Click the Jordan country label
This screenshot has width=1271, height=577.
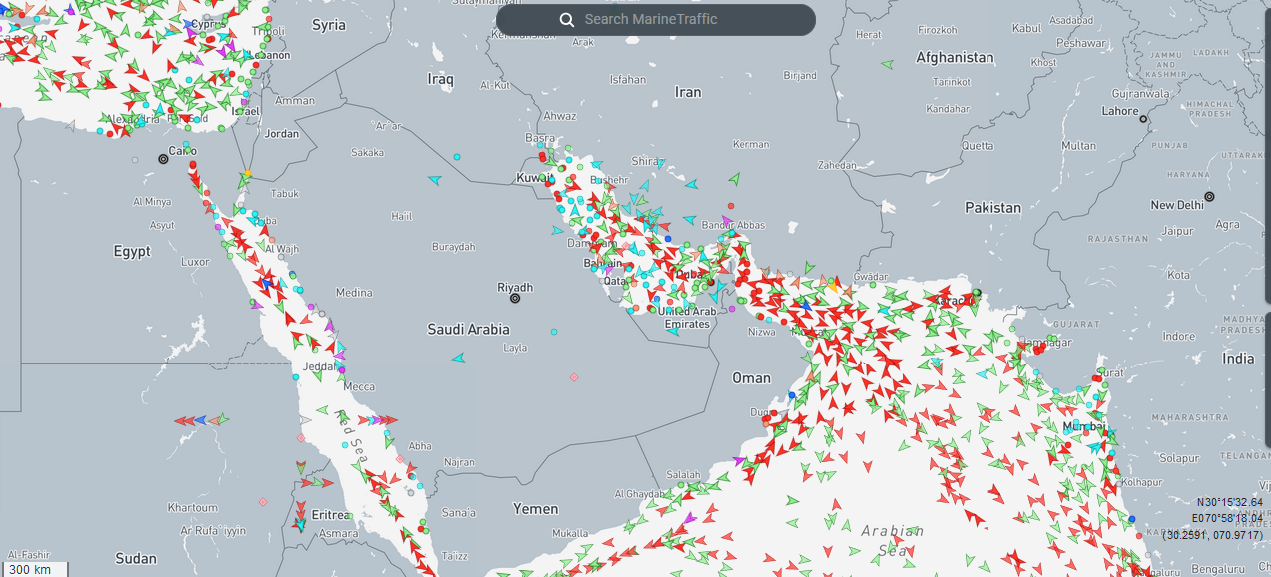[282, 134]
